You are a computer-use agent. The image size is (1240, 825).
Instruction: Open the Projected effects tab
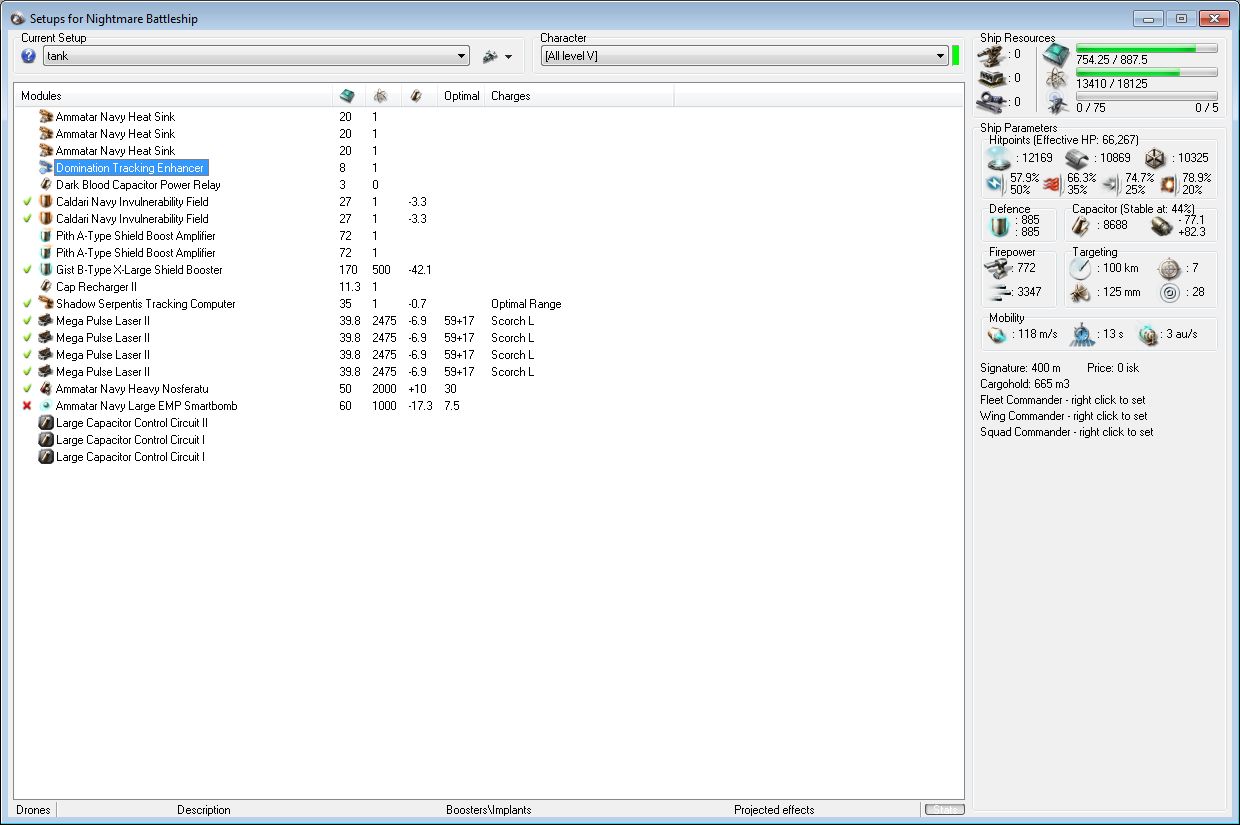[x=774, y=810]
